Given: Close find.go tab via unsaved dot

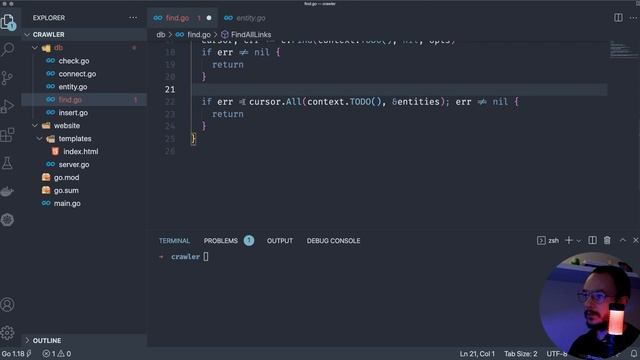Looking at the screenshot, I should 209,18.
